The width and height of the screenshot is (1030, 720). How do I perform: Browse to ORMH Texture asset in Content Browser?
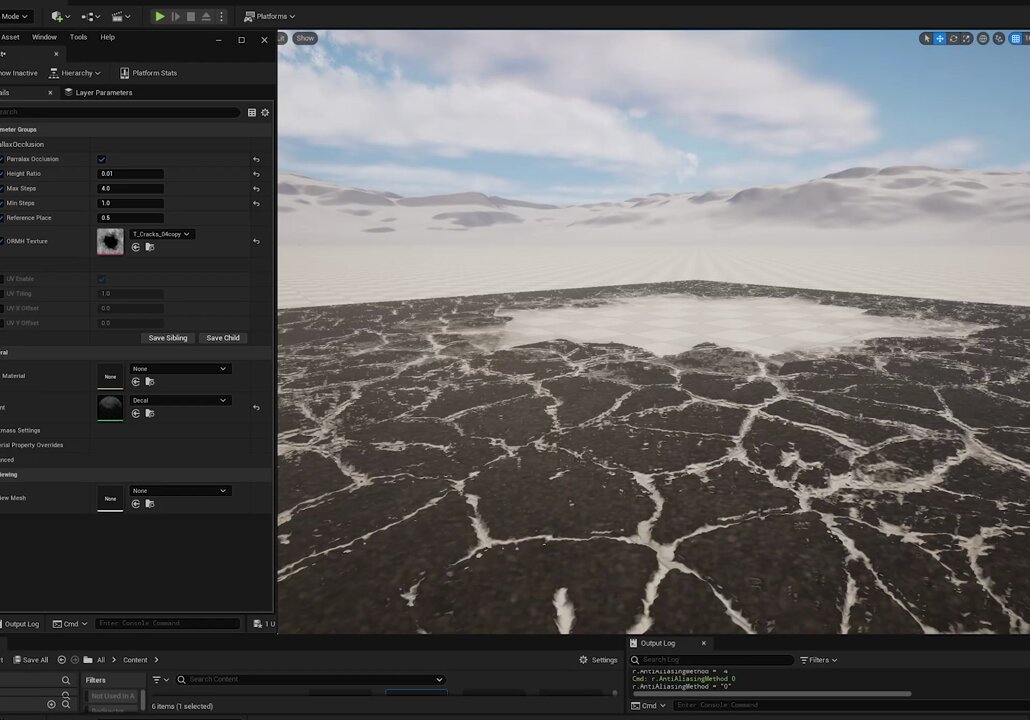point(150,248)
